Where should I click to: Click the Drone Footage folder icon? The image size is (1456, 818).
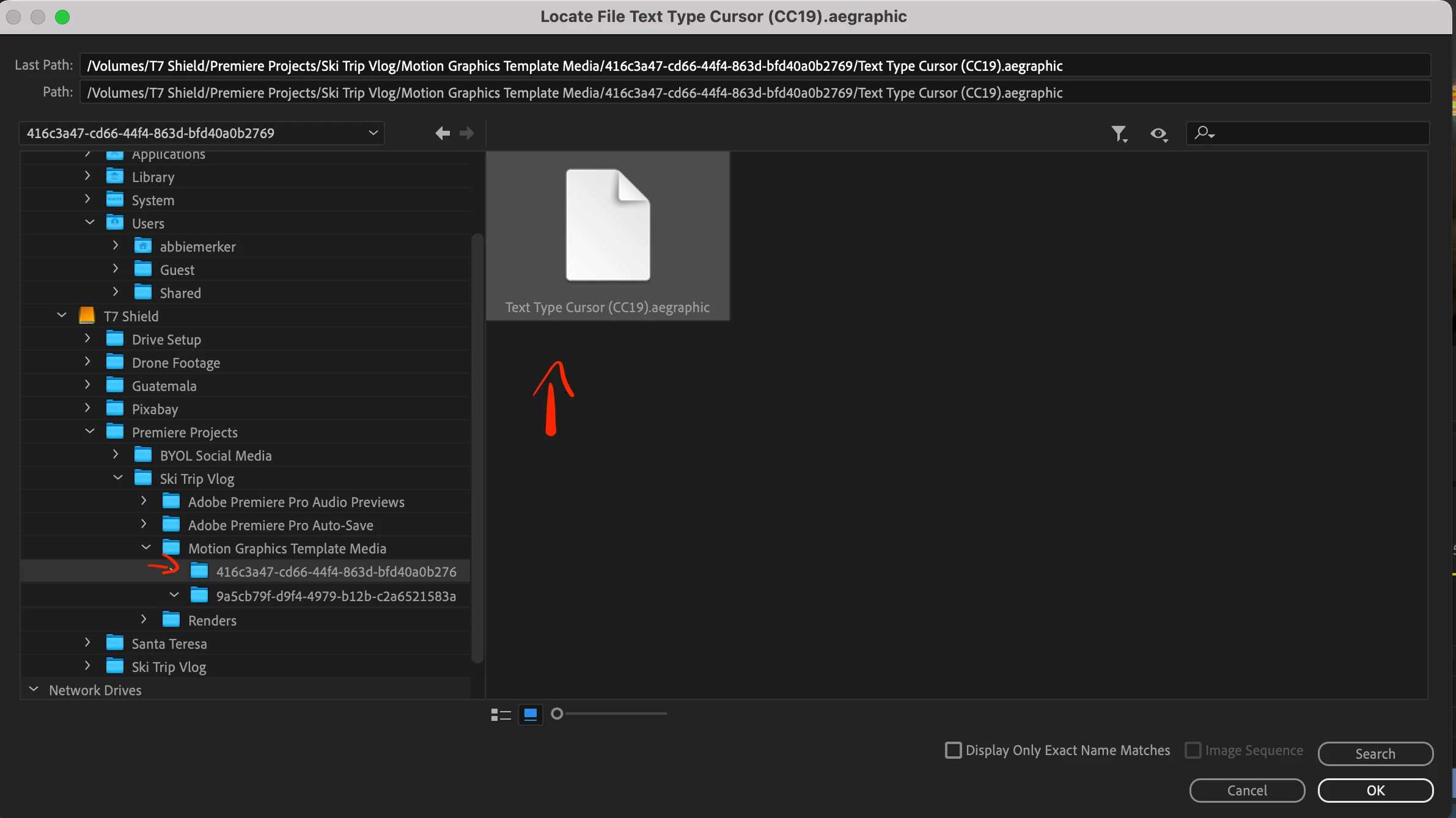pyautogui.click(x=115, y=362)
